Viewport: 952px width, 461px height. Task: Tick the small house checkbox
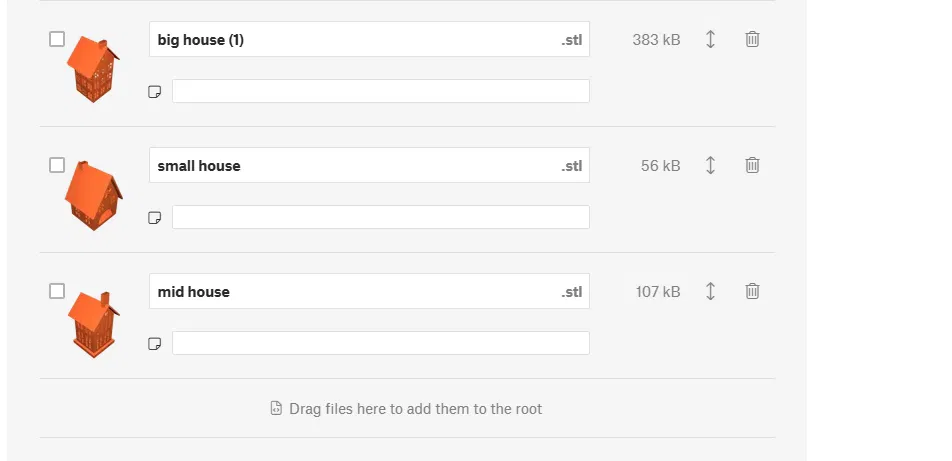(x=57, y=165)
